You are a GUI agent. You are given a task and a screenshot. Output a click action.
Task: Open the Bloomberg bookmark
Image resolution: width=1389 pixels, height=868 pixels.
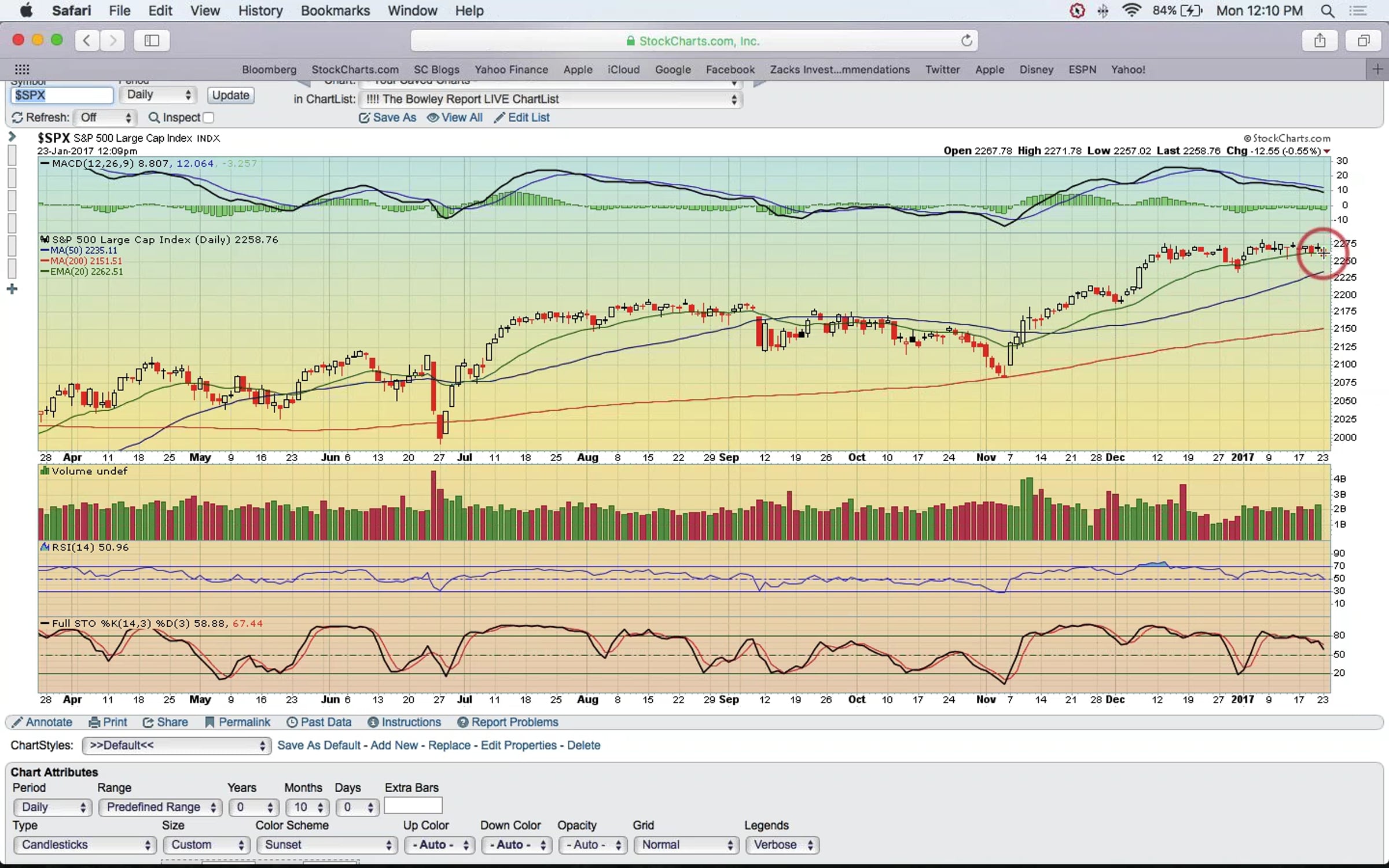click(269, 69)
